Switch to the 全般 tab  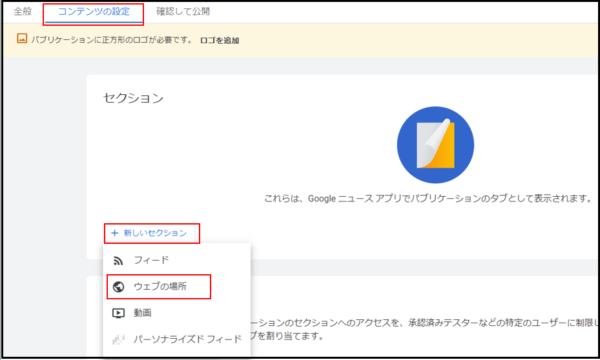click(x=23, y=11)
